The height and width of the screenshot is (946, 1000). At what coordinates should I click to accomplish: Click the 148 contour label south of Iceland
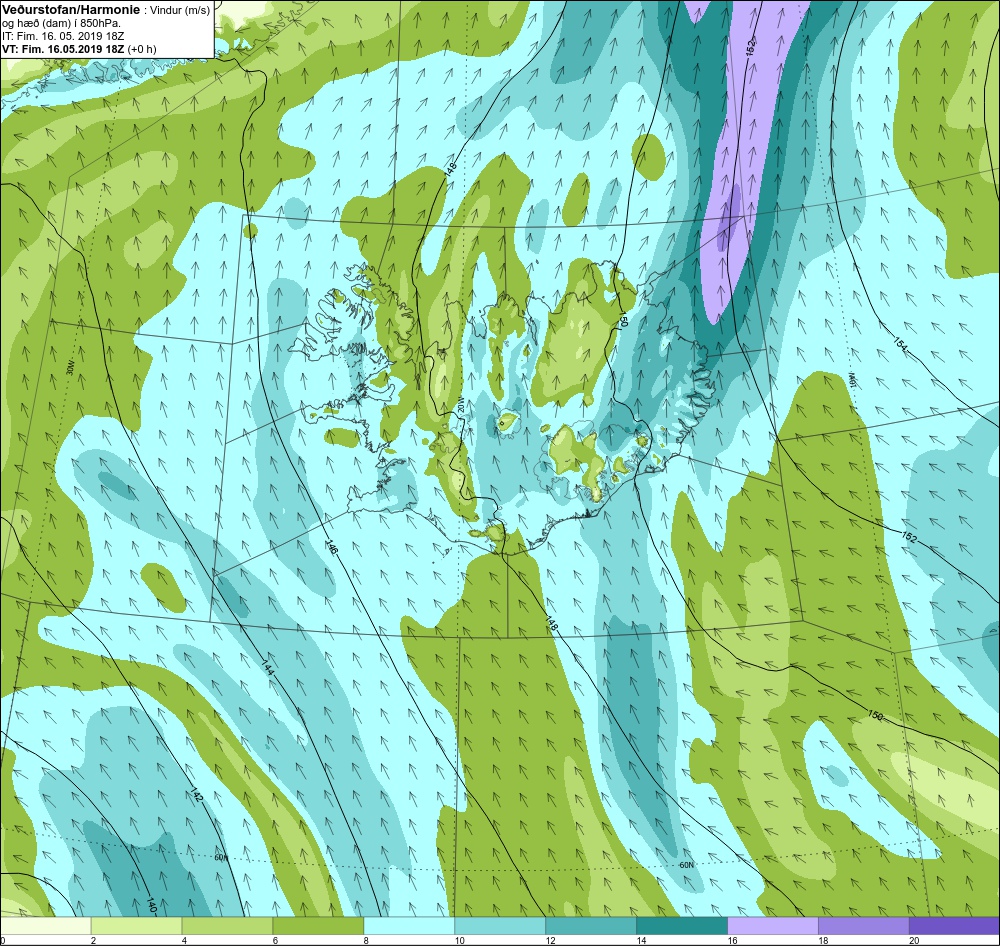pyautogui.click(x=552, y=624)
